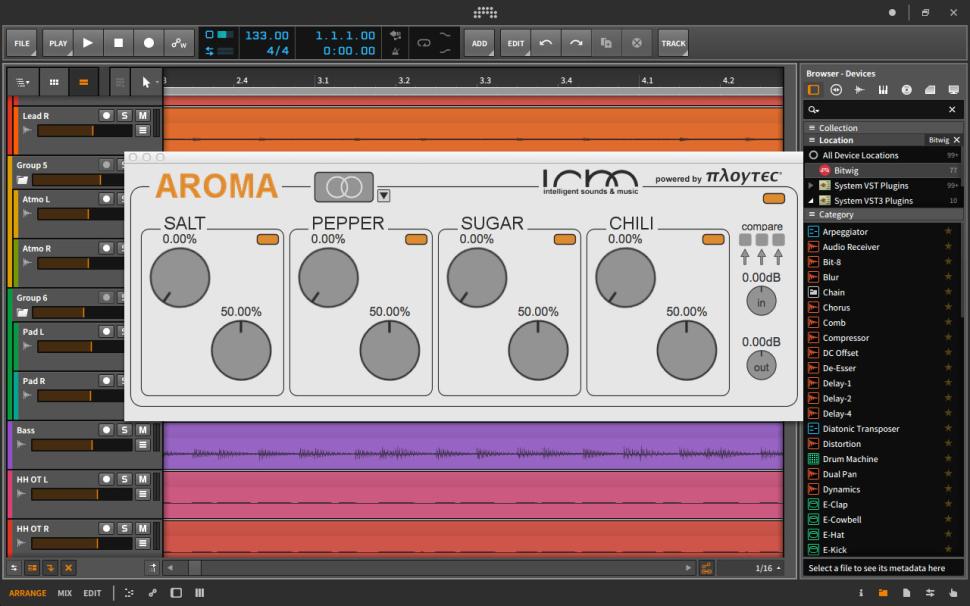The height and width of the screenshot is (606, 970).
Task: Open the FILE menu
Action: point(22,43)
